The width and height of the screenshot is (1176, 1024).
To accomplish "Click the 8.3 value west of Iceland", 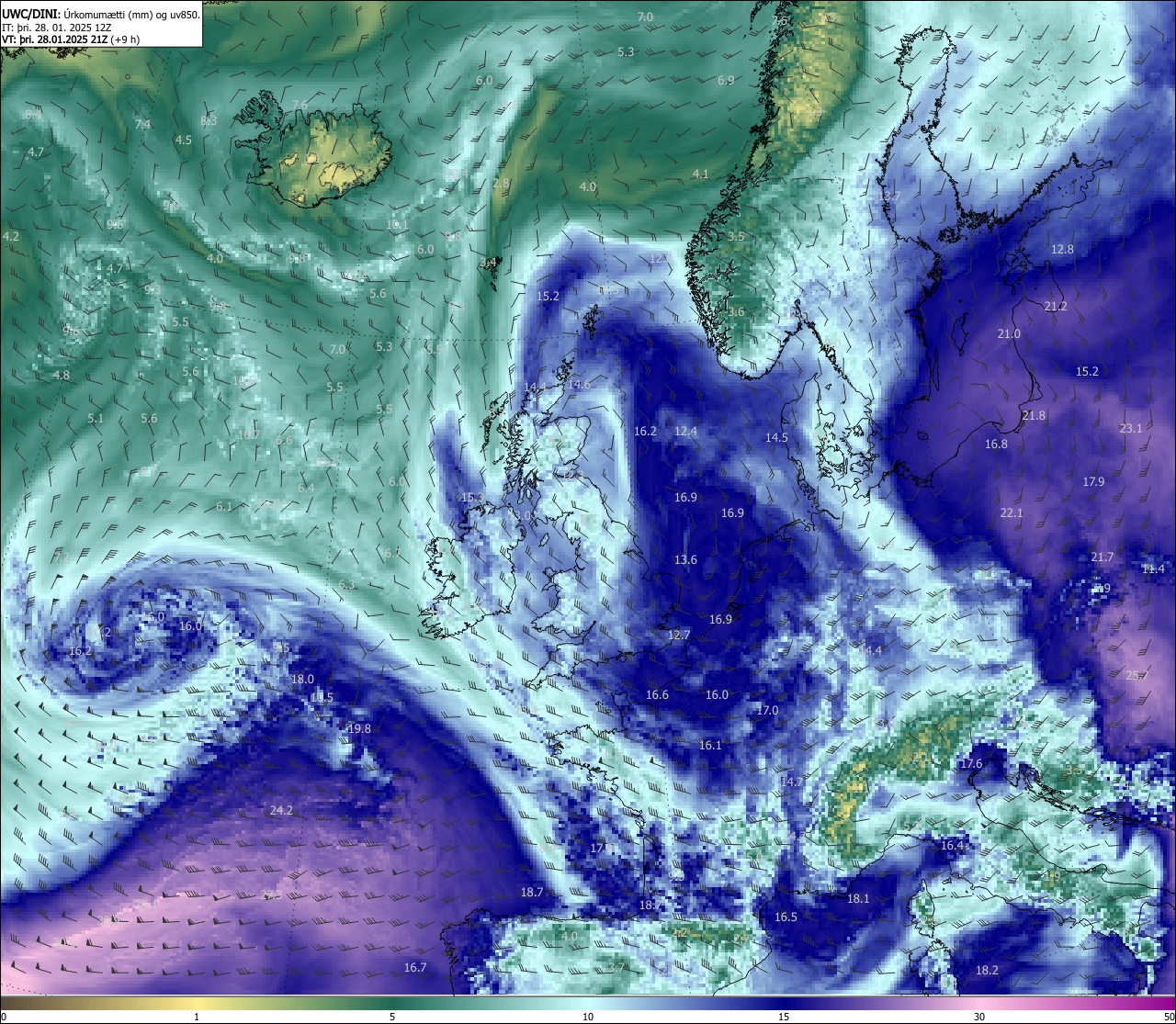I will 209,120.
